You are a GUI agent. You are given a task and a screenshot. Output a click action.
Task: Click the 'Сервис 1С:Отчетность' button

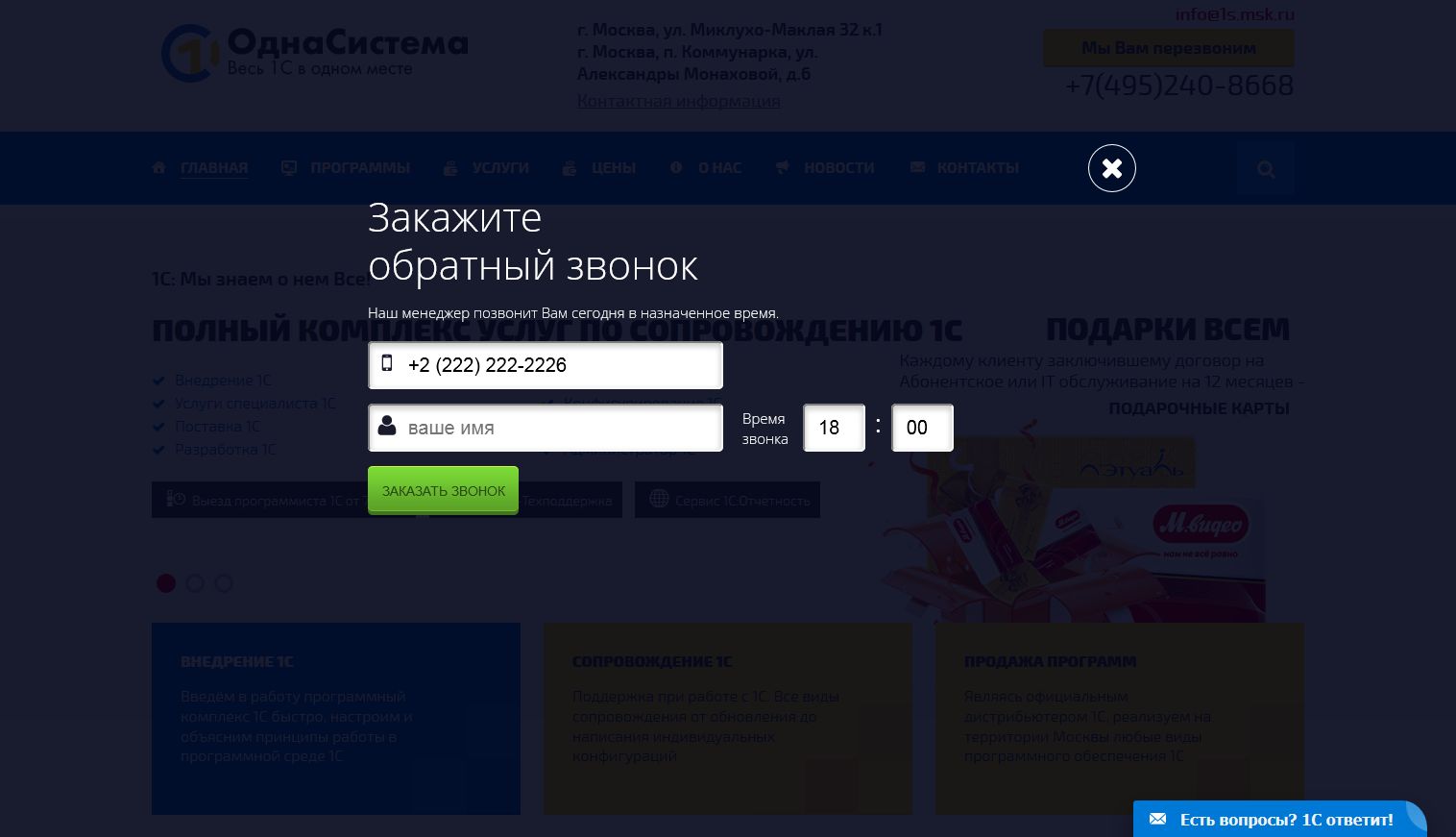[727, 500]
